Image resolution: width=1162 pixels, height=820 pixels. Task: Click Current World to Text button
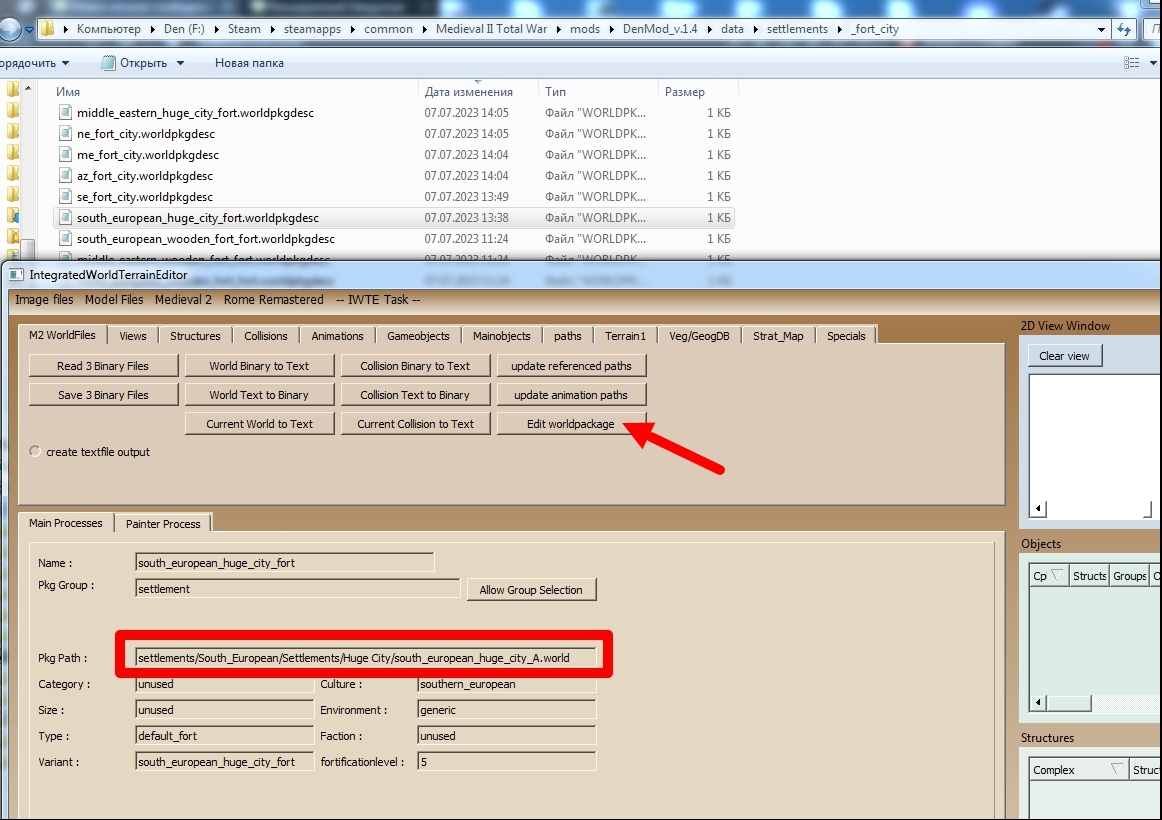coord(259,424)
